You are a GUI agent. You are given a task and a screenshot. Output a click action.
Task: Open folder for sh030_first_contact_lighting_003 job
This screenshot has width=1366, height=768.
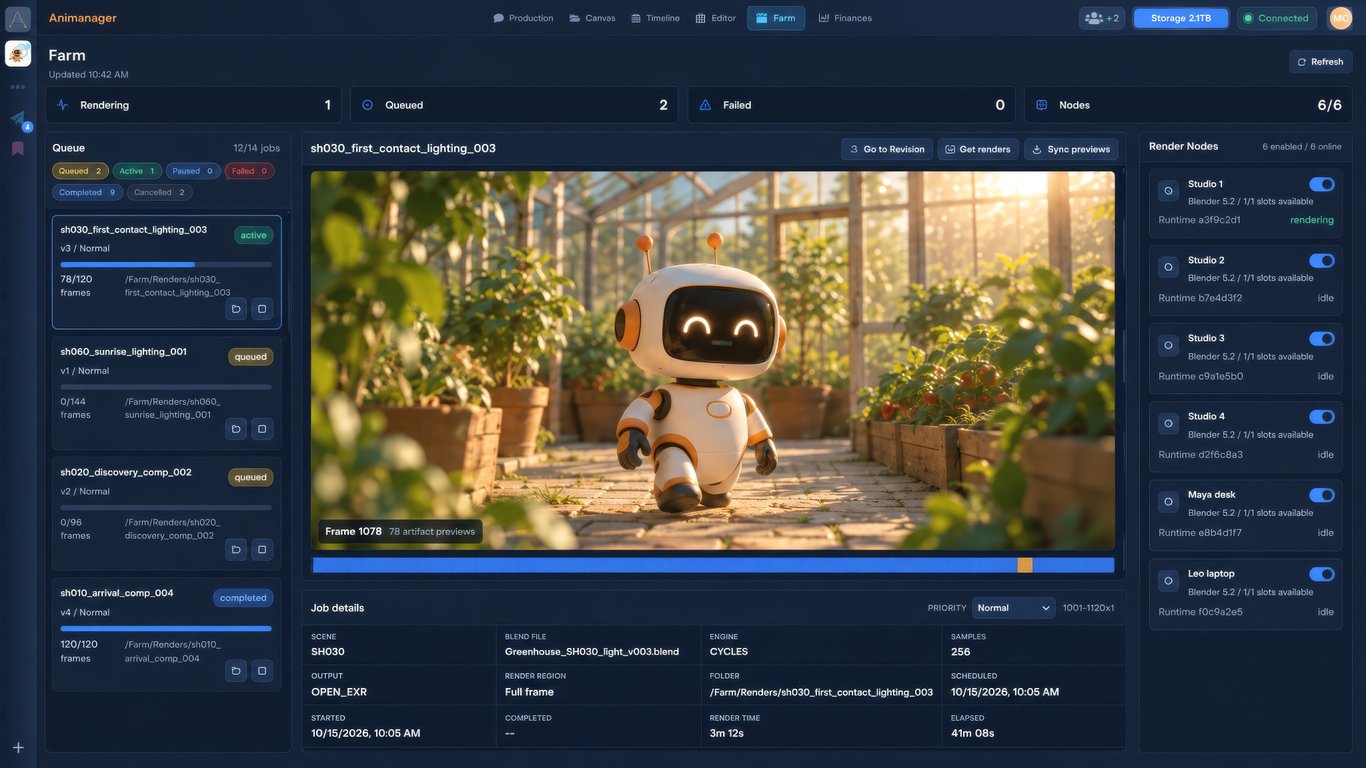click(236, 309)
